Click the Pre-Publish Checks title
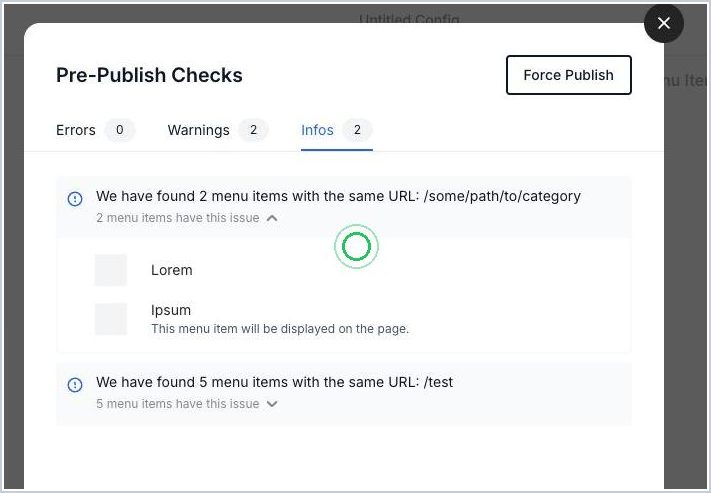711x493 pixels. (x=149, y=75)
